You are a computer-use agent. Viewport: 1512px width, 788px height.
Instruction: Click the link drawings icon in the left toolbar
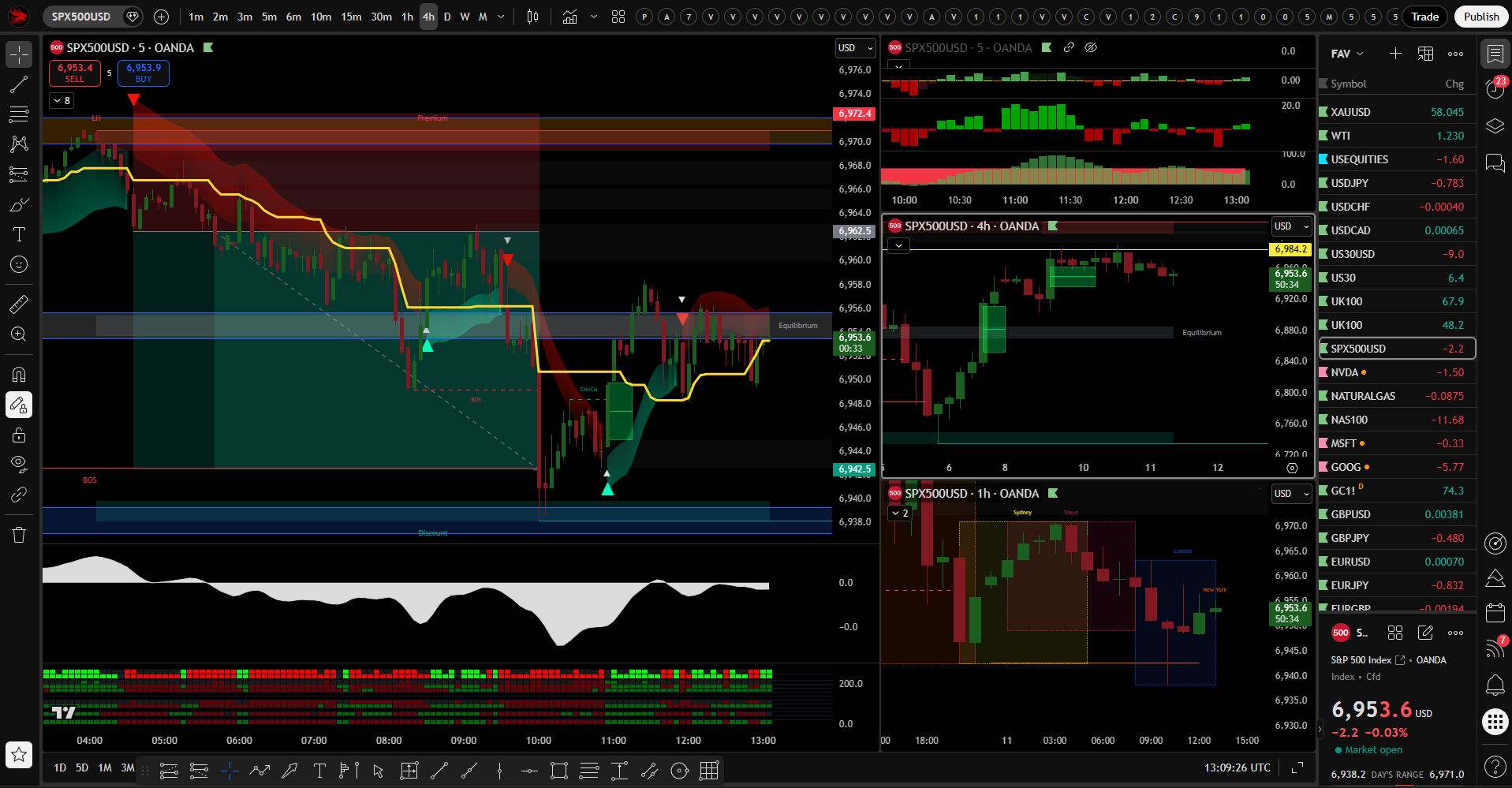click(19, 495)
